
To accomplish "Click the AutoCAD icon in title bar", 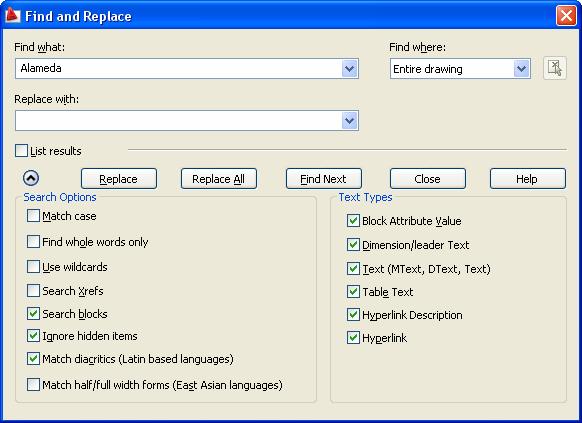I will (12, 16).
